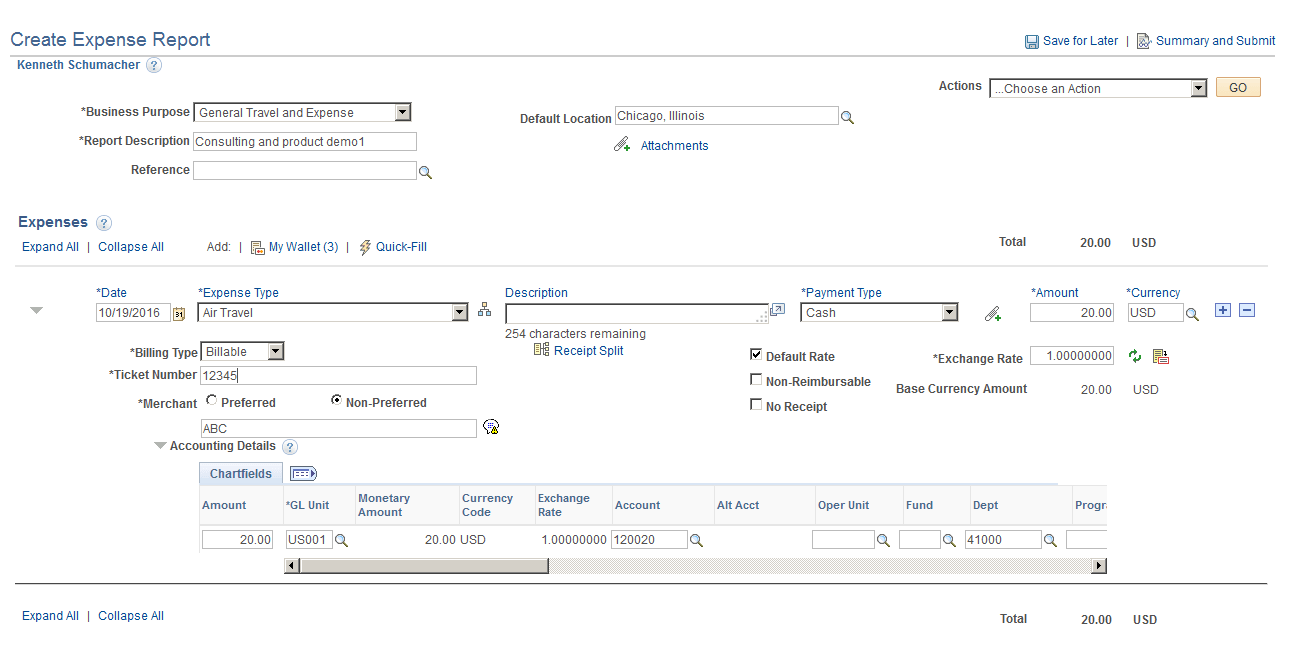
Task: Click the grid personalize icon beside Chartfields
Action: click(302, 472)
